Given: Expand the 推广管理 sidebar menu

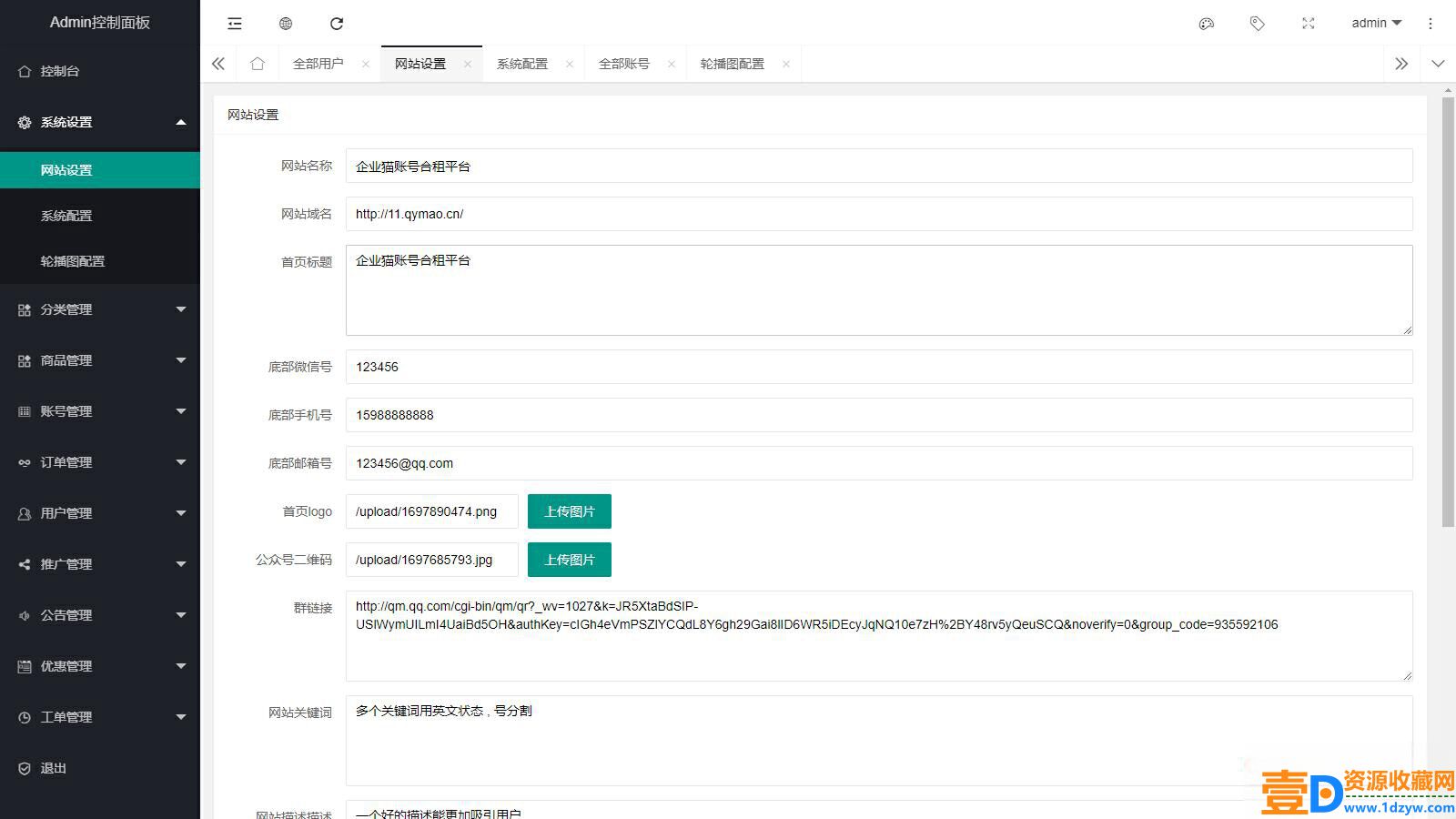Looking at the screenshot, I should pyautogui.click(x=100, y=564).
